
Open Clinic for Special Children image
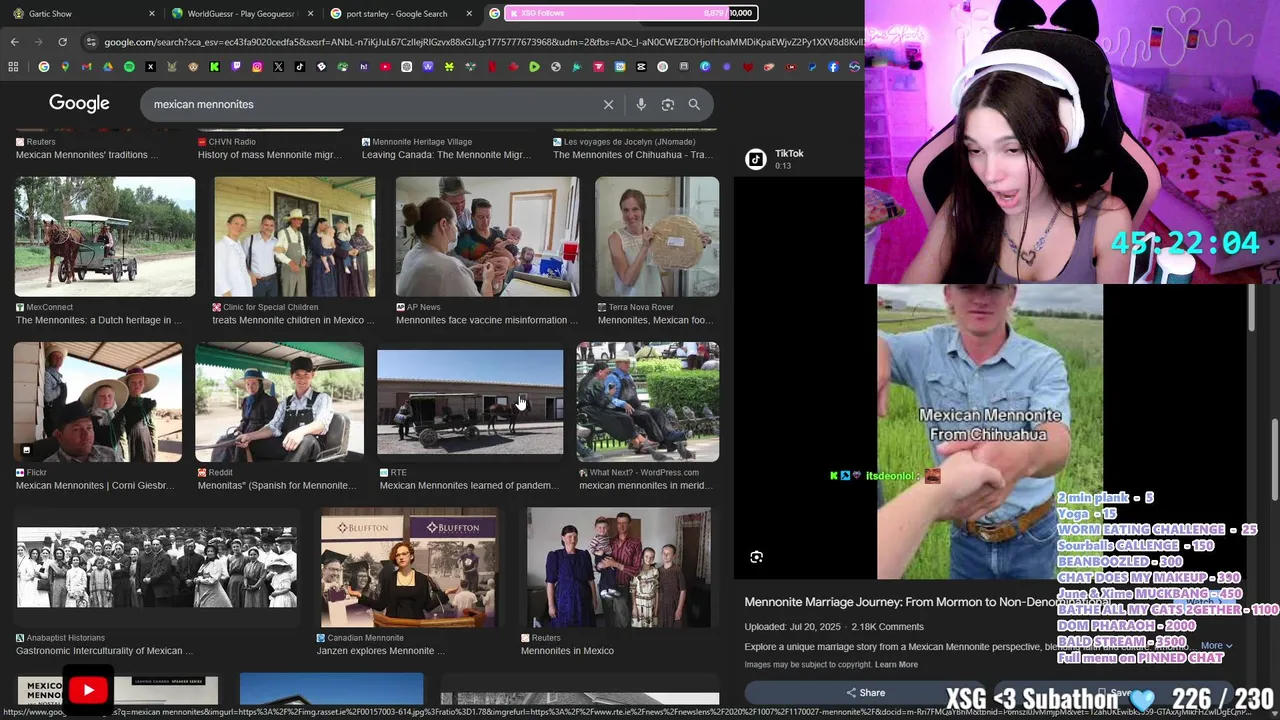tap(295, 237)
